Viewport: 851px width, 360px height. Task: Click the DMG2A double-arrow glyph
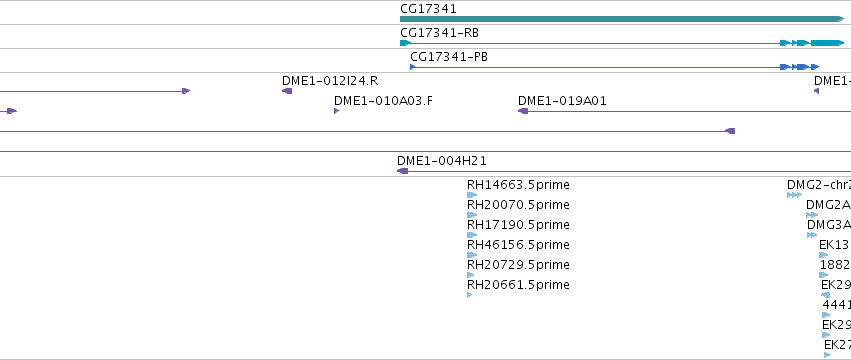(x=812, y=215)
